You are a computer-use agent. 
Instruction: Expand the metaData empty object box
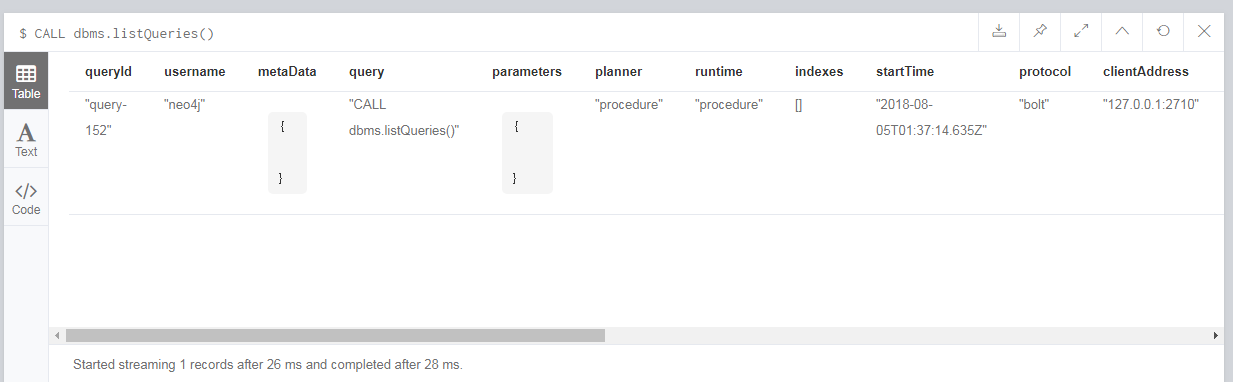(x=287, y=153)
